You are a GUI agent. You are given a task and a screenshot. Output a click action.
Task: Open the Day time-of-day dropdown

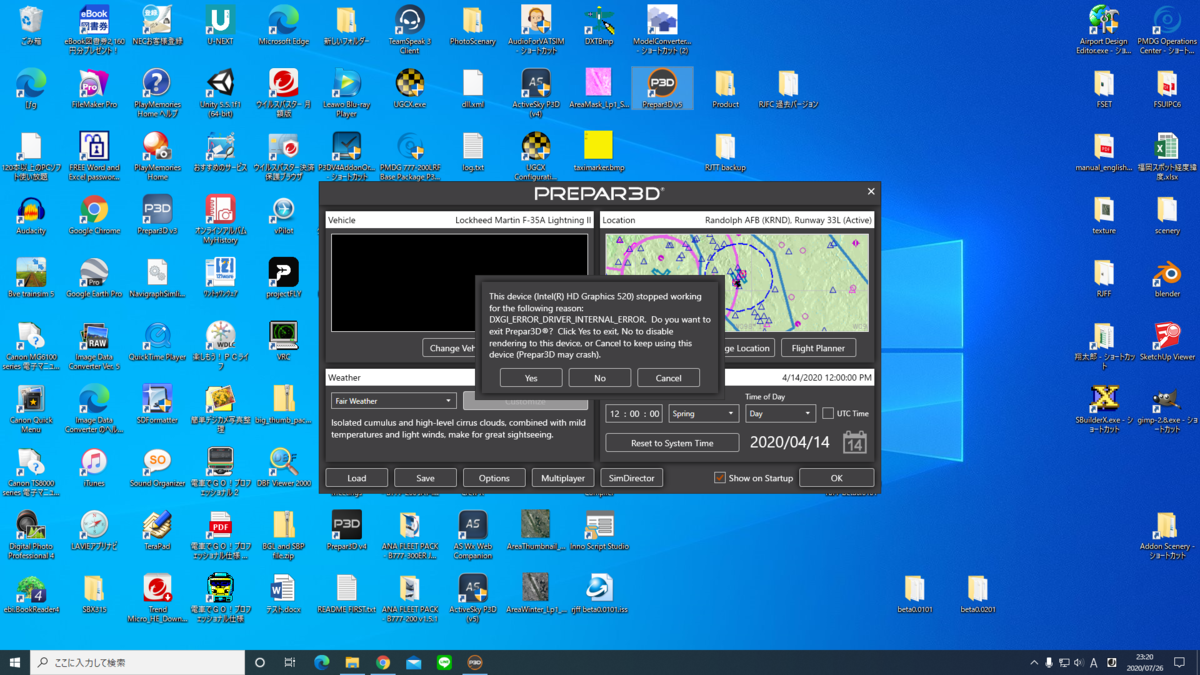coord(780,413)
